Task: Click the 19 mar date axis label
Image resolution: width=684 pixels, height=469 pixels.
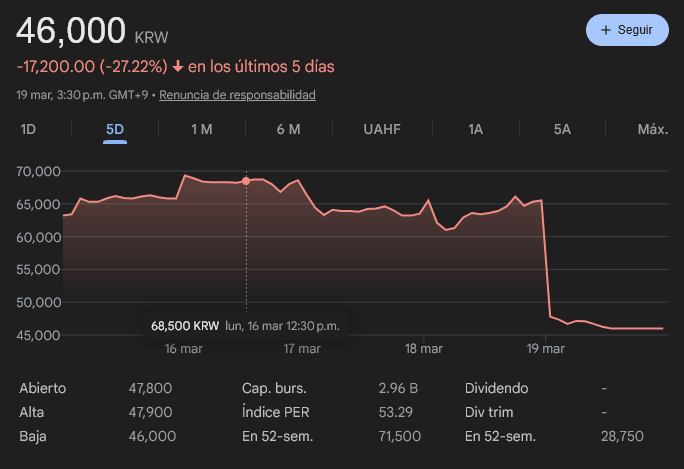Action: click(x=546, y=349)
